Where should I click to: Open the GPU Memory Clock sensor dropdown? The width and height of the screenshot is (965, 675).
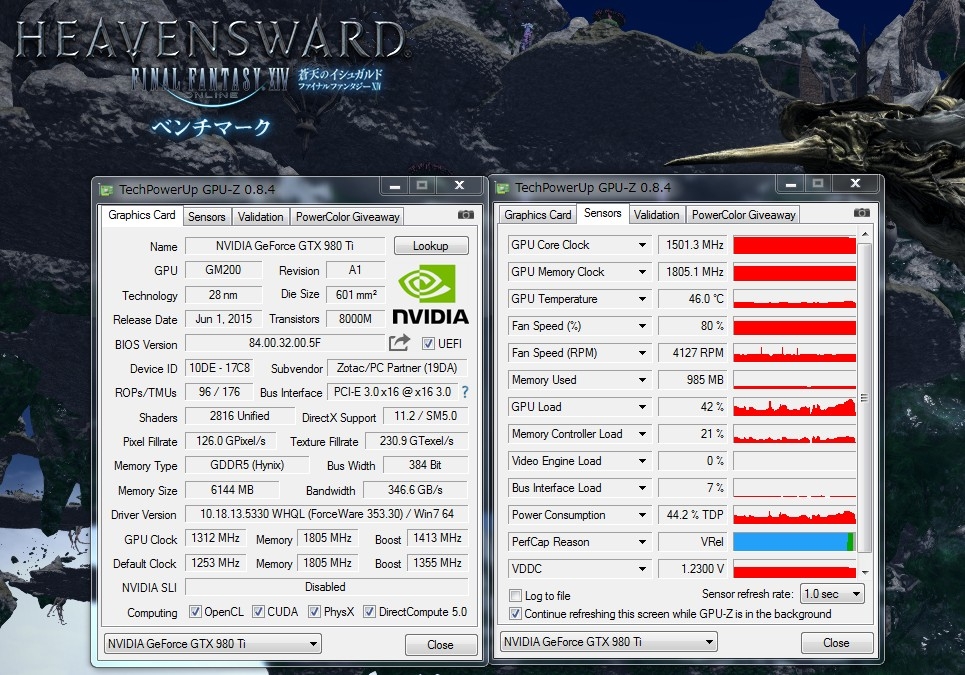click(x=642, y=272)
